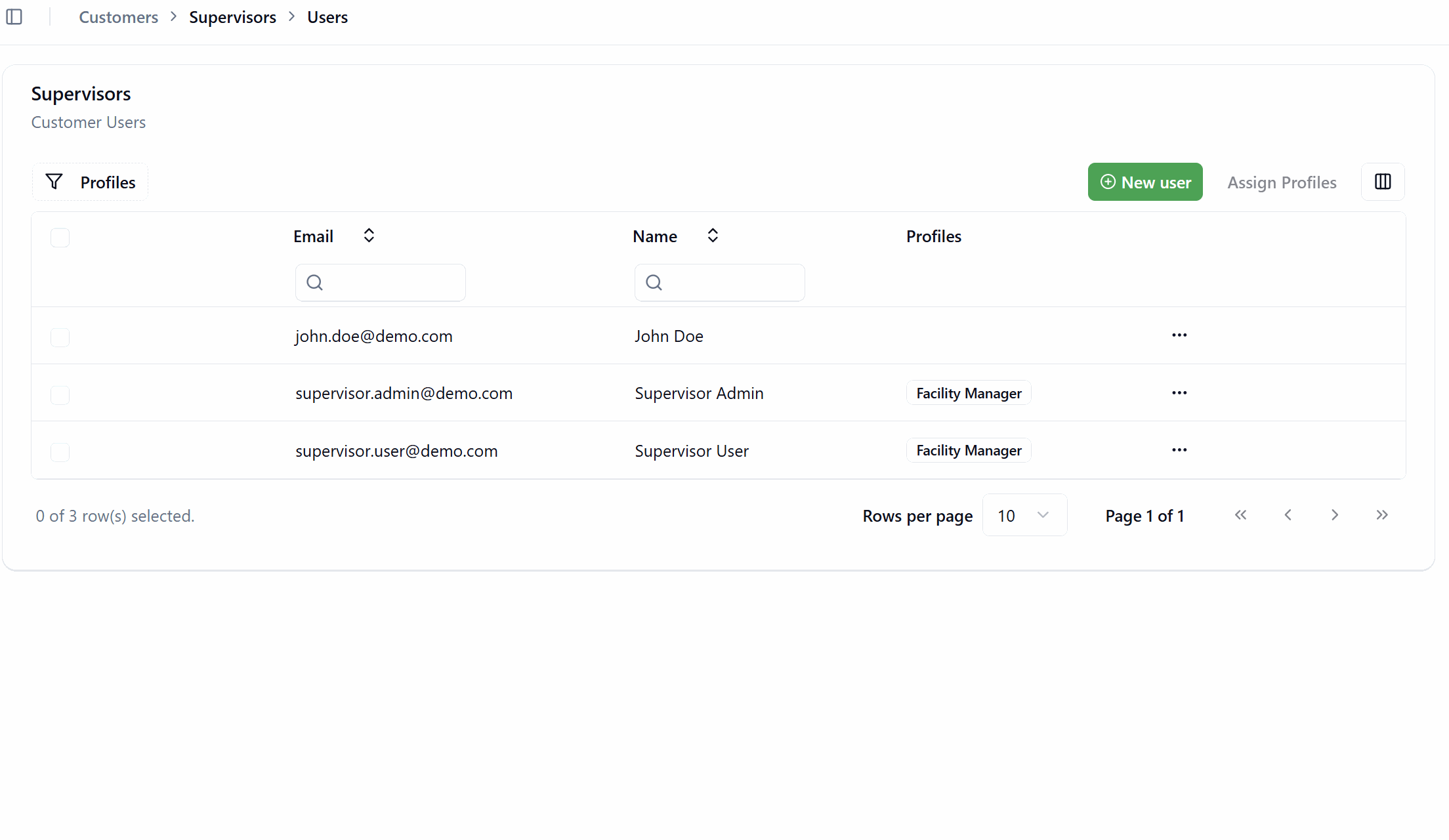Screen dimensions: 1449x840
Task: Go to Customers breadcrumb
Action: pos(119,17)
